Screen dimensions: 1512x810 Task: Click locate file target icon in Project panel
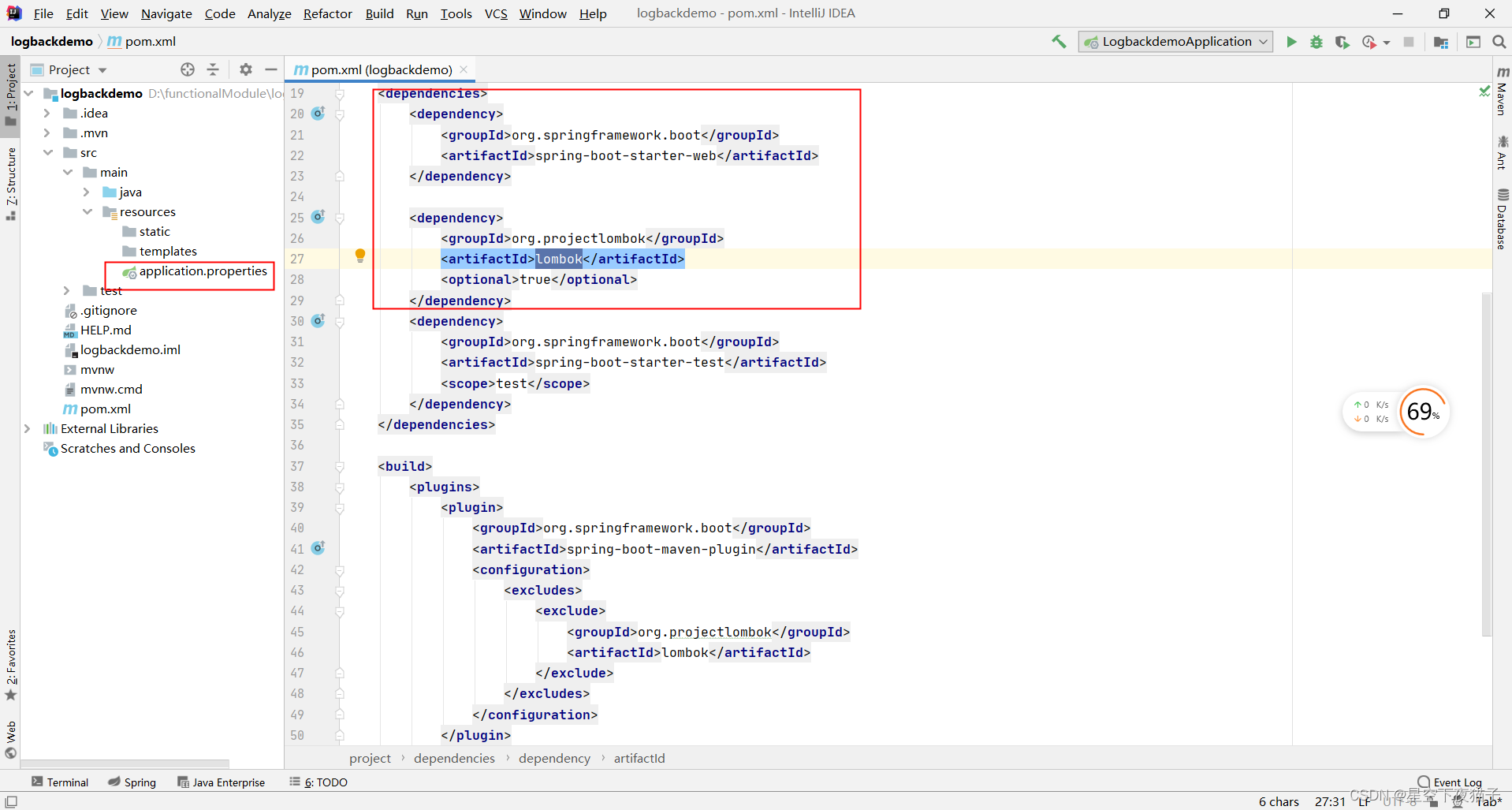point(188,69)
